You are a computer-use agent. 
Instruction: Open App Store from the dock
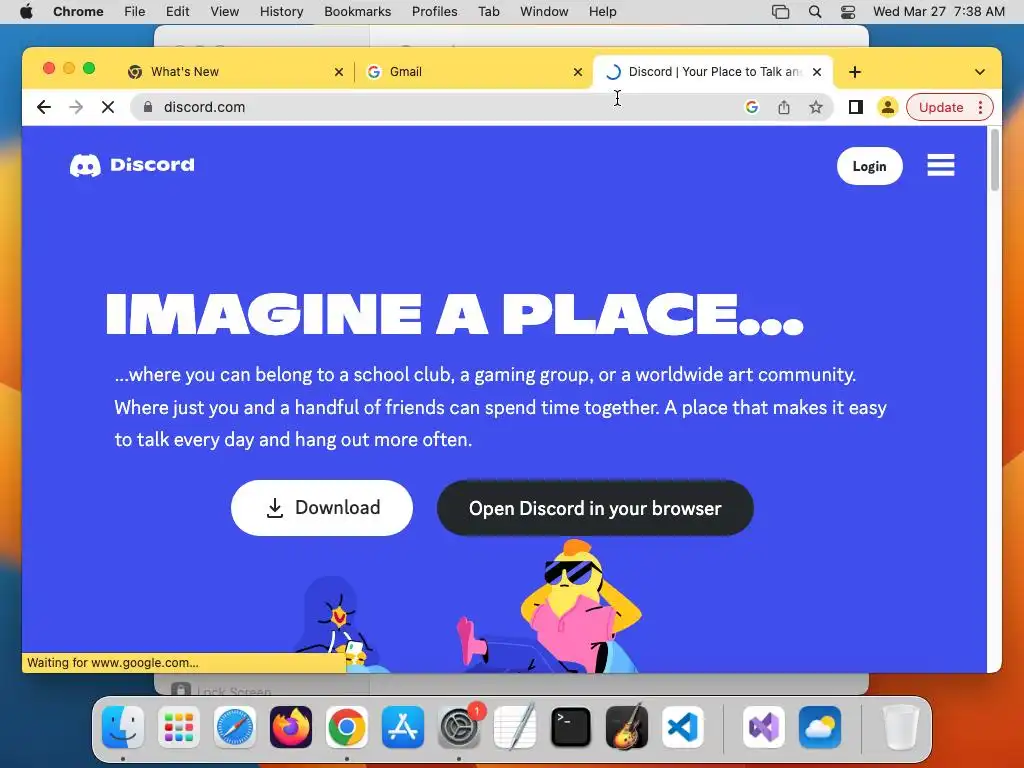[403, 727]
